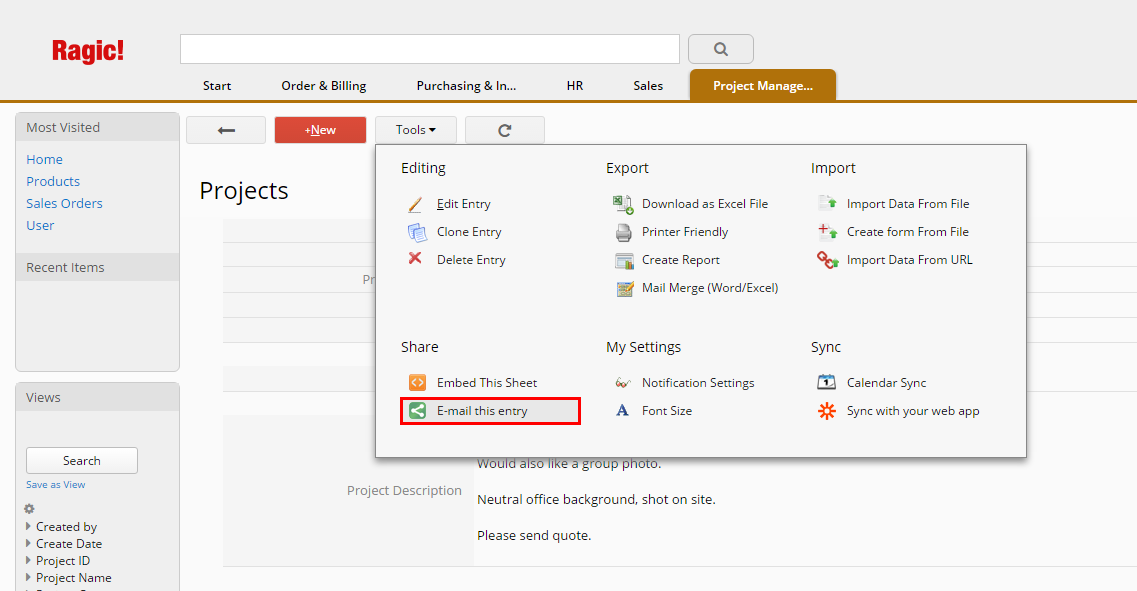Viewport: 1137px width, 591px height.
Task: Select Delete Entry menu item
Action: pos(471,260)
